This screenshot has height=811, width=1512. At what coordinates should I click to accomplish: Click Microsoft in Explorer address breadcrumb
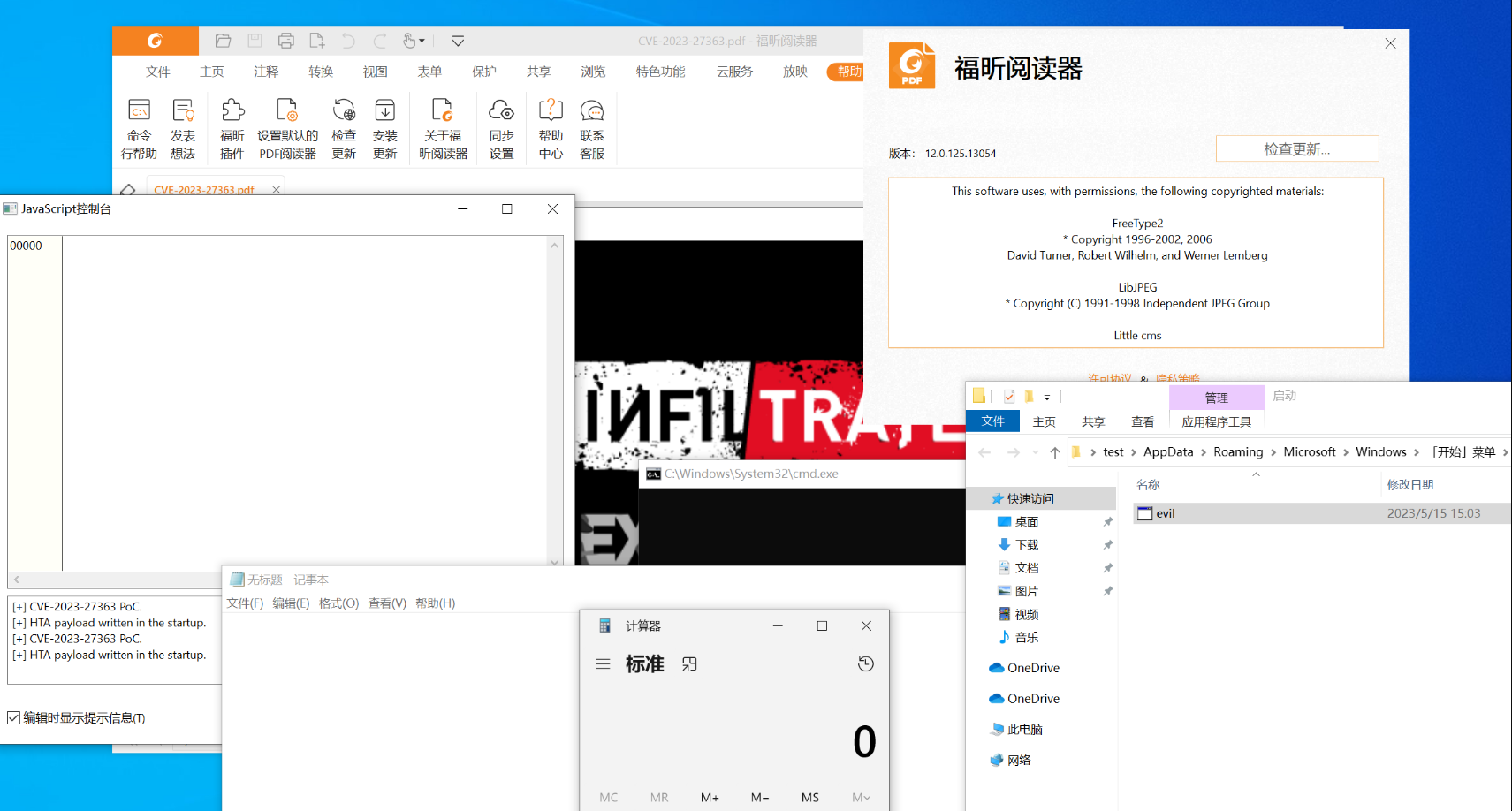pos(1309,451)
